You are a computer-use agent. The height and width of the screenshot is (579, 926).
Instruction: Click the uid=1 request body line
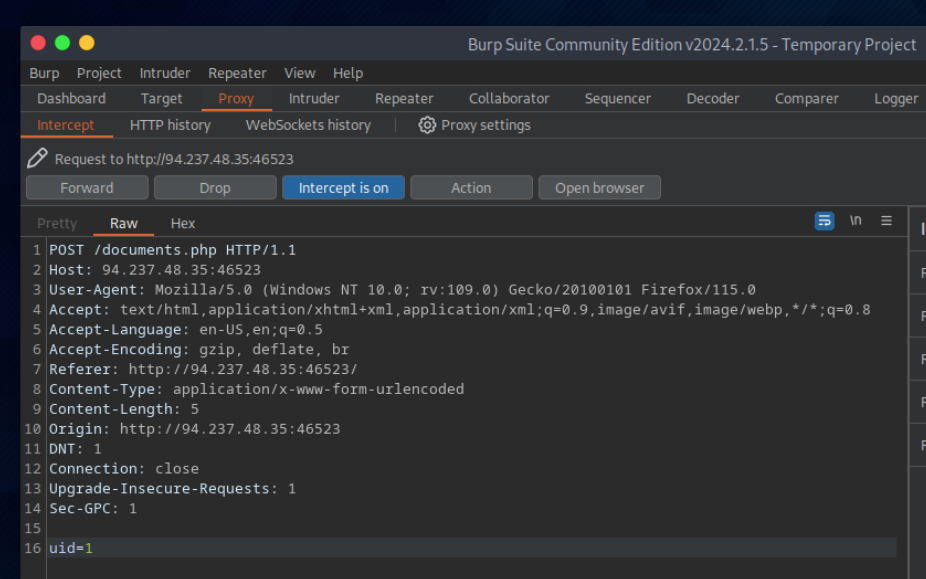[70, 548]
